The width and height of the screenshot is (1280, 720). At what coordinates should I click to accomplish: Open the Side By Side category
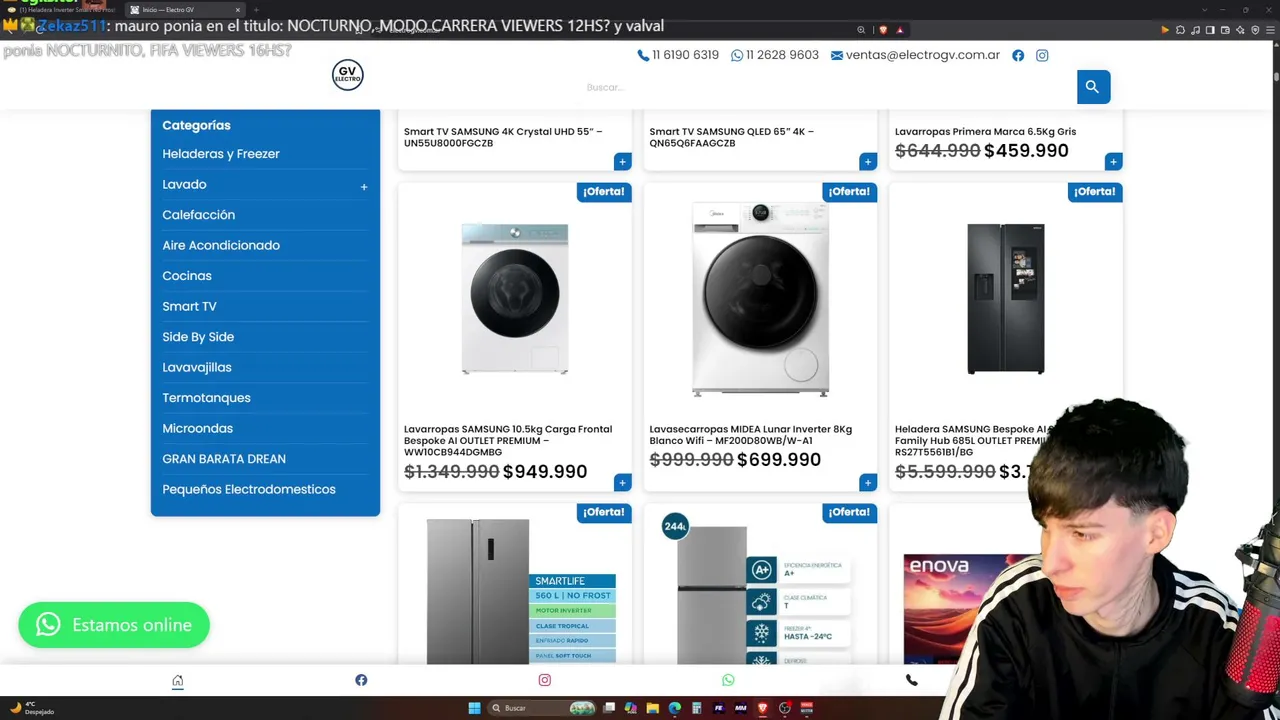[198, 337]
